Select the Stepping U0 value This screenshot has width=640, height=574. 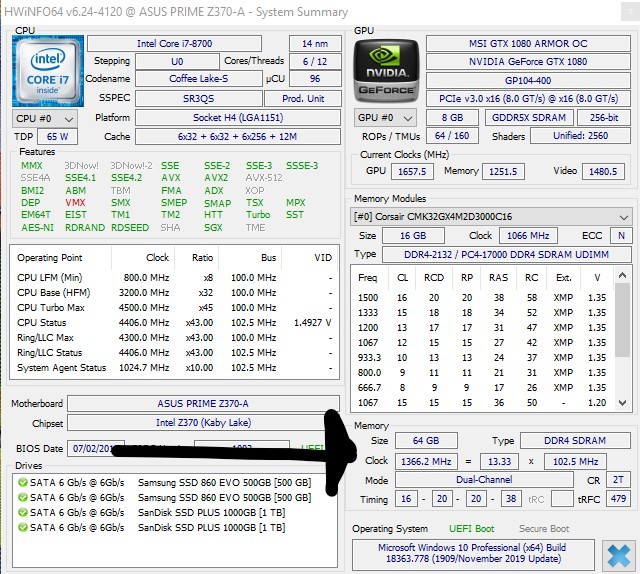point(177,62)
